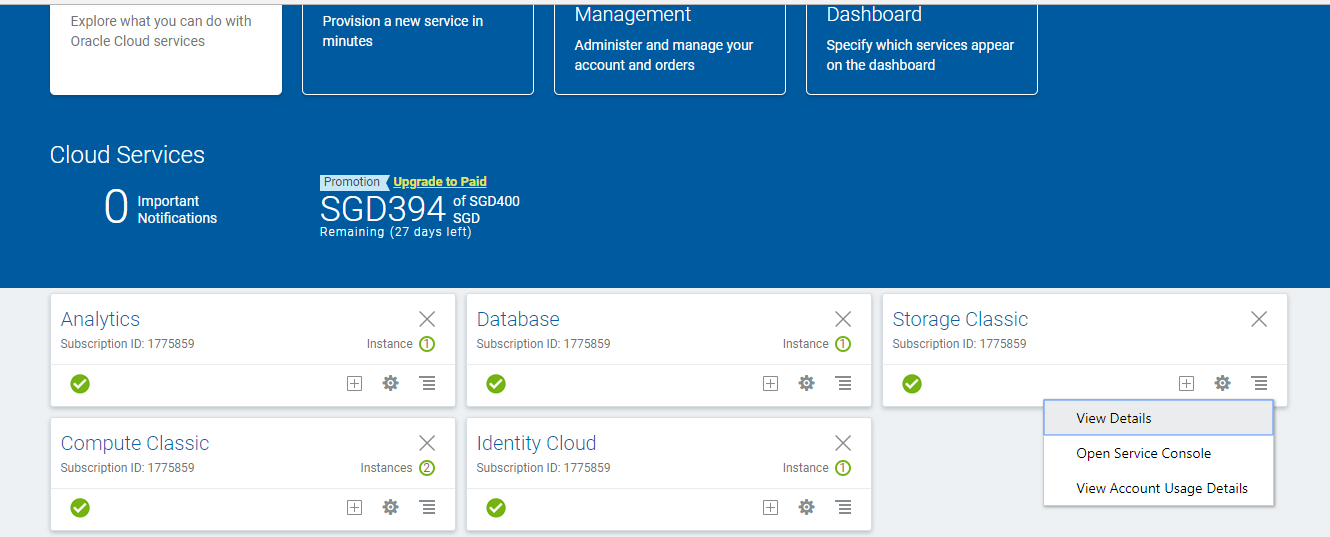Close the Compute Classic tile
The width and height of the screenshot is (1330, 537).
pyautogui.click(x=427, y=443)
